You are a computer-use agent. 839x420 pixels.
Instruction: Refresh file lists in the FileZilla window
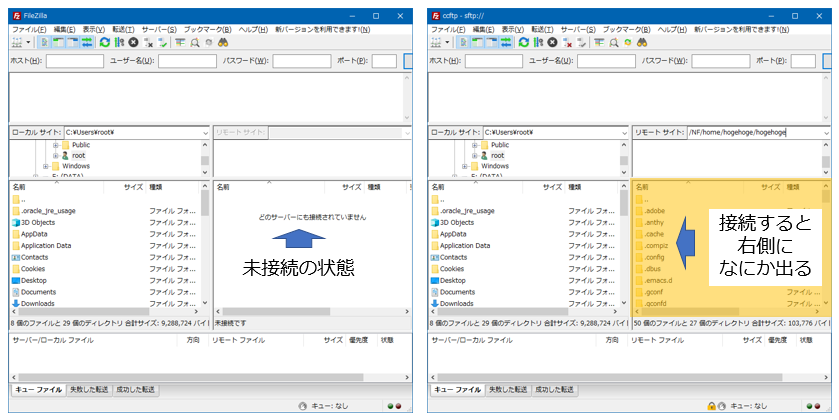click(105, 42)
